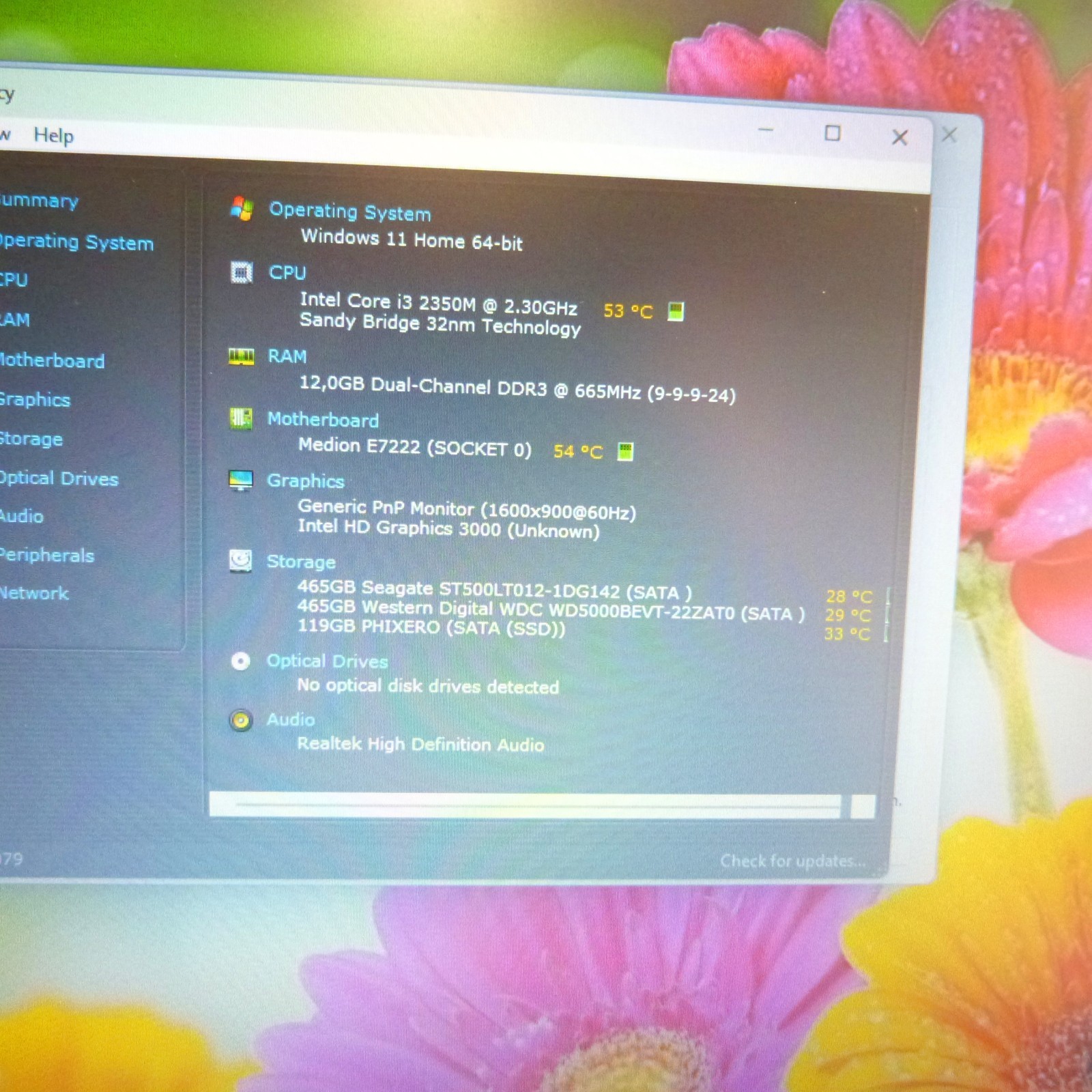Click the Intel HD Graphics 3000 line

[448, 528]
